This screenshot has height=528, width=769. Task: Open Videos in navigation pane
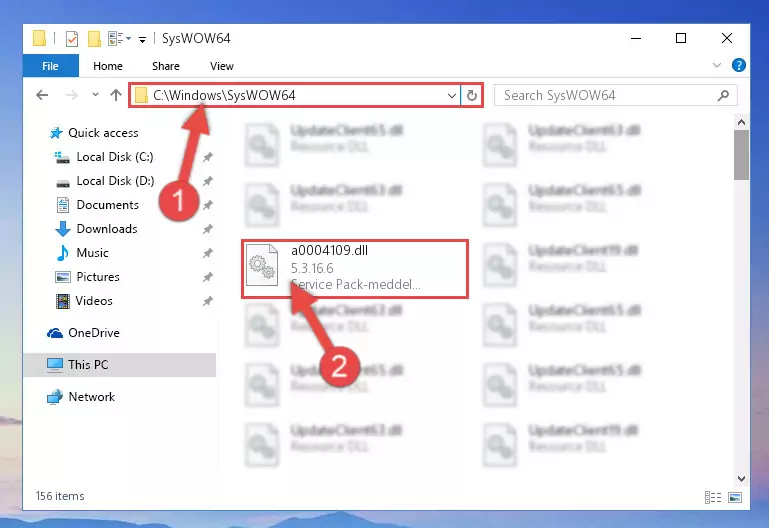click(94, 301)
